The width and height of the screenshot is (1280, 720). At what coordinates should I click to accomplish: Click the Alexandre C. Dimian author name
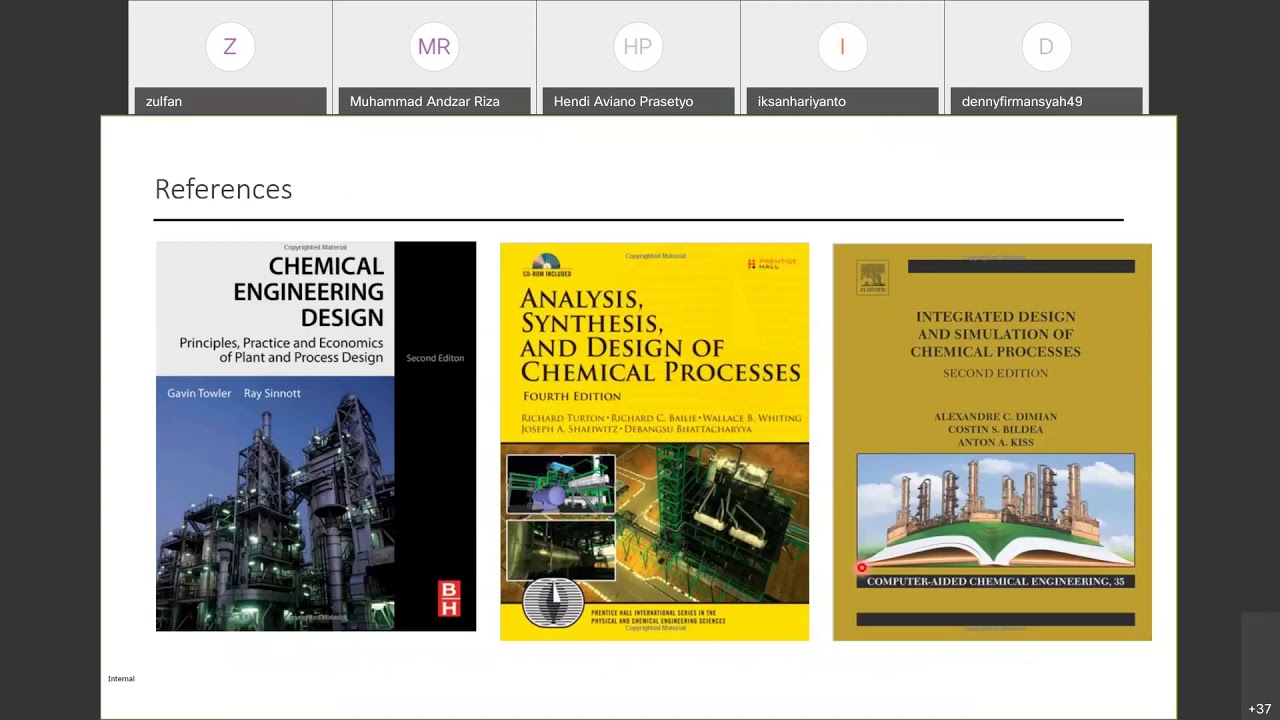click(995, 416)
